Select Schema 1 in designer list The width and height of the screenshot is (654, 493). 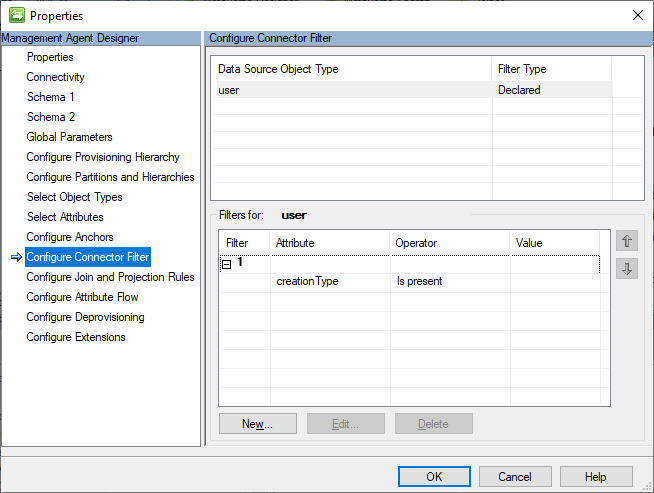coord(50,97)
